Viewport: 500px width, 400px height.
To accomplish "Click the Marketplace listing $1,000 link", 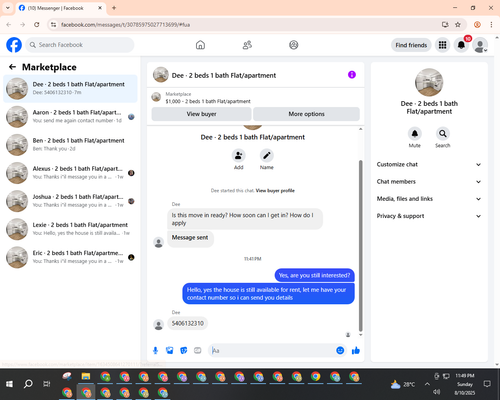I will coord(208,101).
